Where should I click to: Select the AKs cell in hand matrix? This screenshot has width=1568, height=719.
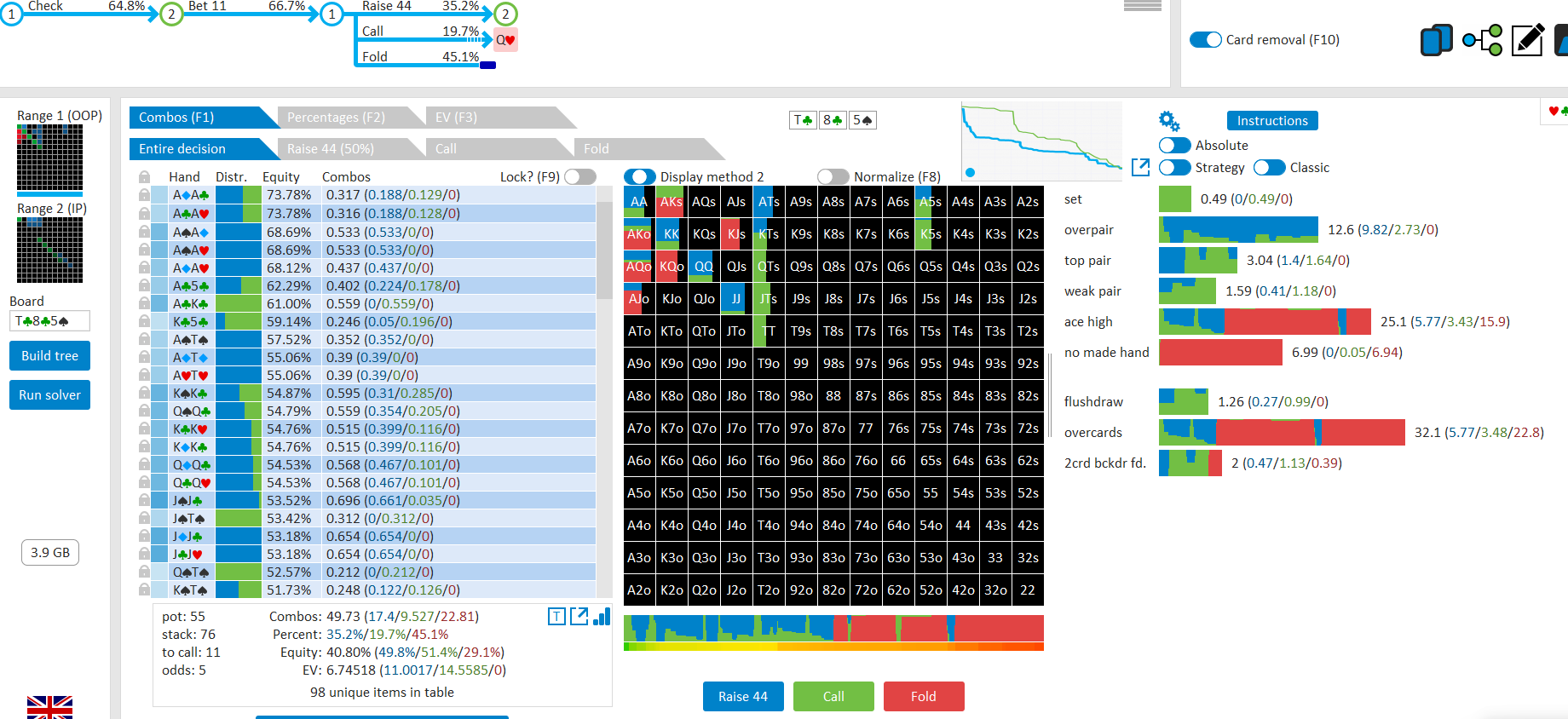click(x=672, y=202)
